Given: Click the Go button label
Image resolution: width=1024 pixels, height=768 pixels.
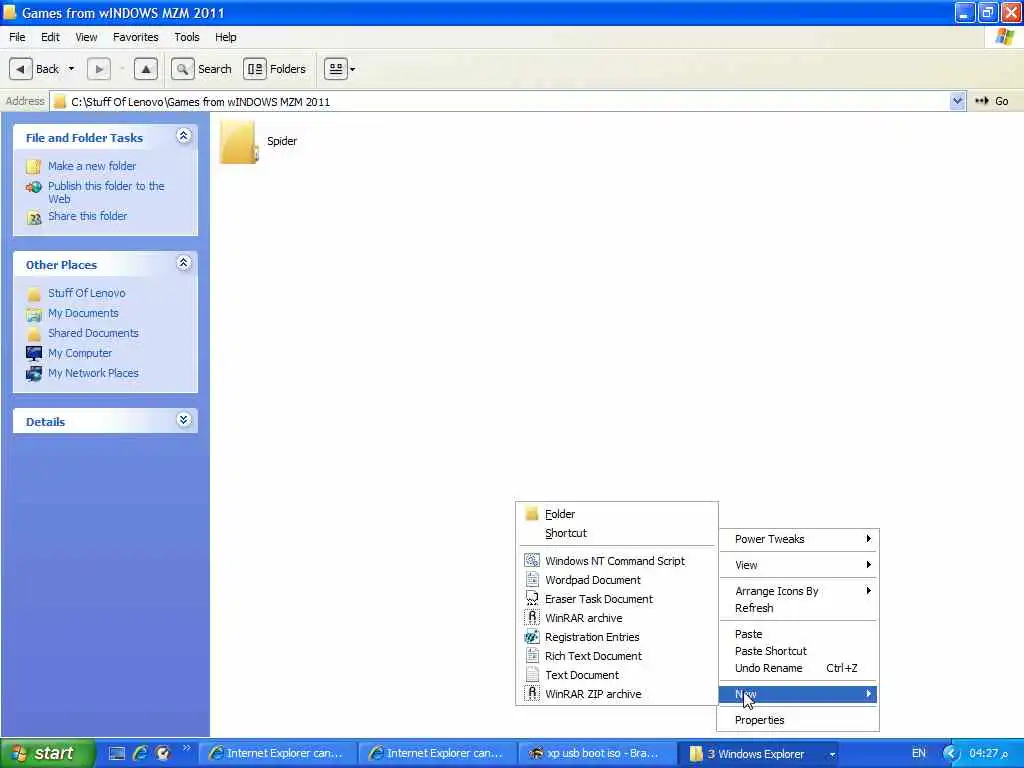Looking at the screenshot, I should click(1002, 101).
